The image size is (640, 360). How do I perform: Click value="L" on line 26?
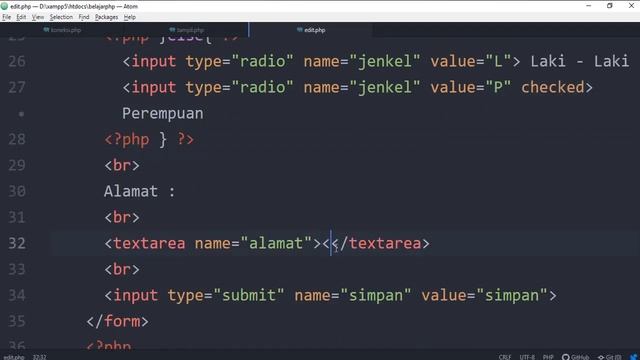pyautogui.click(x=471, y=61)
